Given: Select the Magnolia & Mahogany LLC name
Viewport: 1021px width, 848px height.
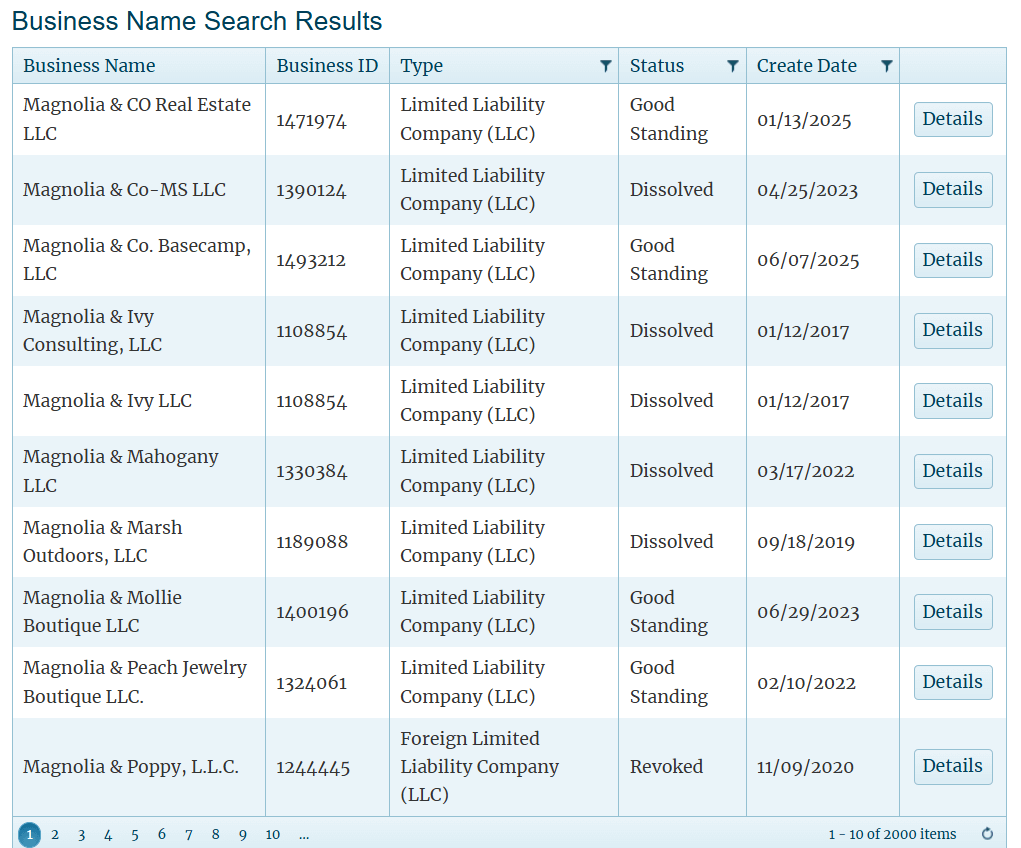Looking at the screenshot, I should (x=120, y=471).
